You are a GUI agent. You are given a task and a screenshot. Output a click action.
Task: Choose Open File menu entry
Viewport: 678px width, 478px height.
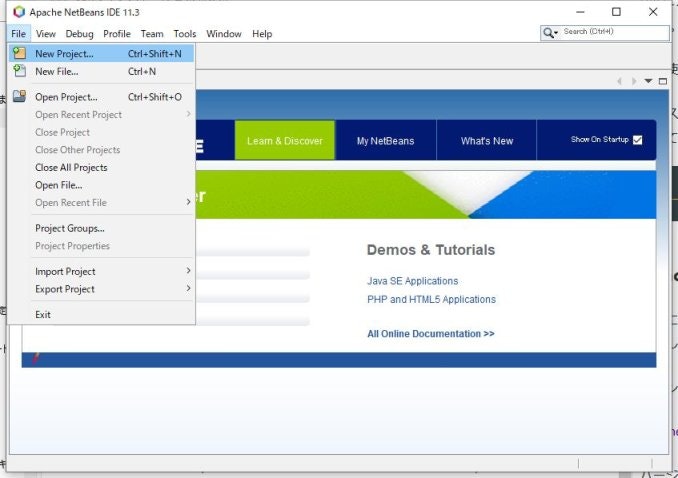[101, 185]
